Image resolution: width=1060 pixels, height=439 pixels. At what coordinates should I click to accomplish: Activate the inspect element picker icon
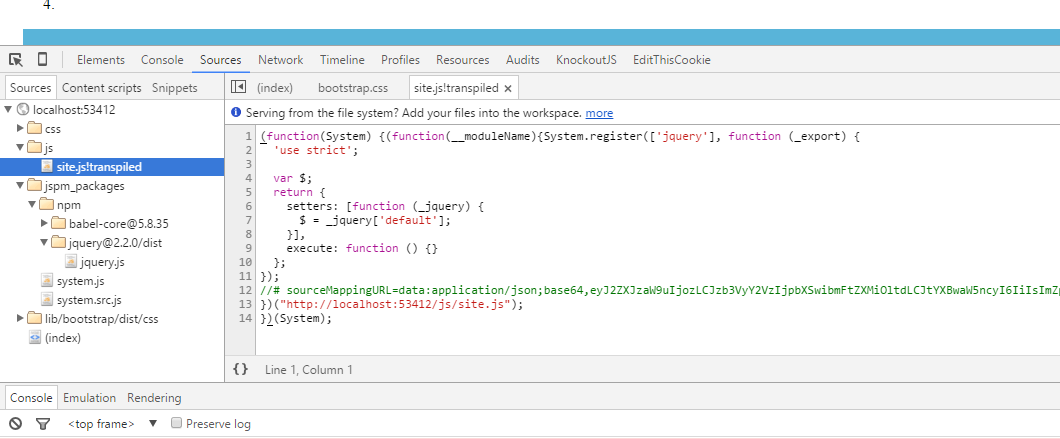(16, 60)
